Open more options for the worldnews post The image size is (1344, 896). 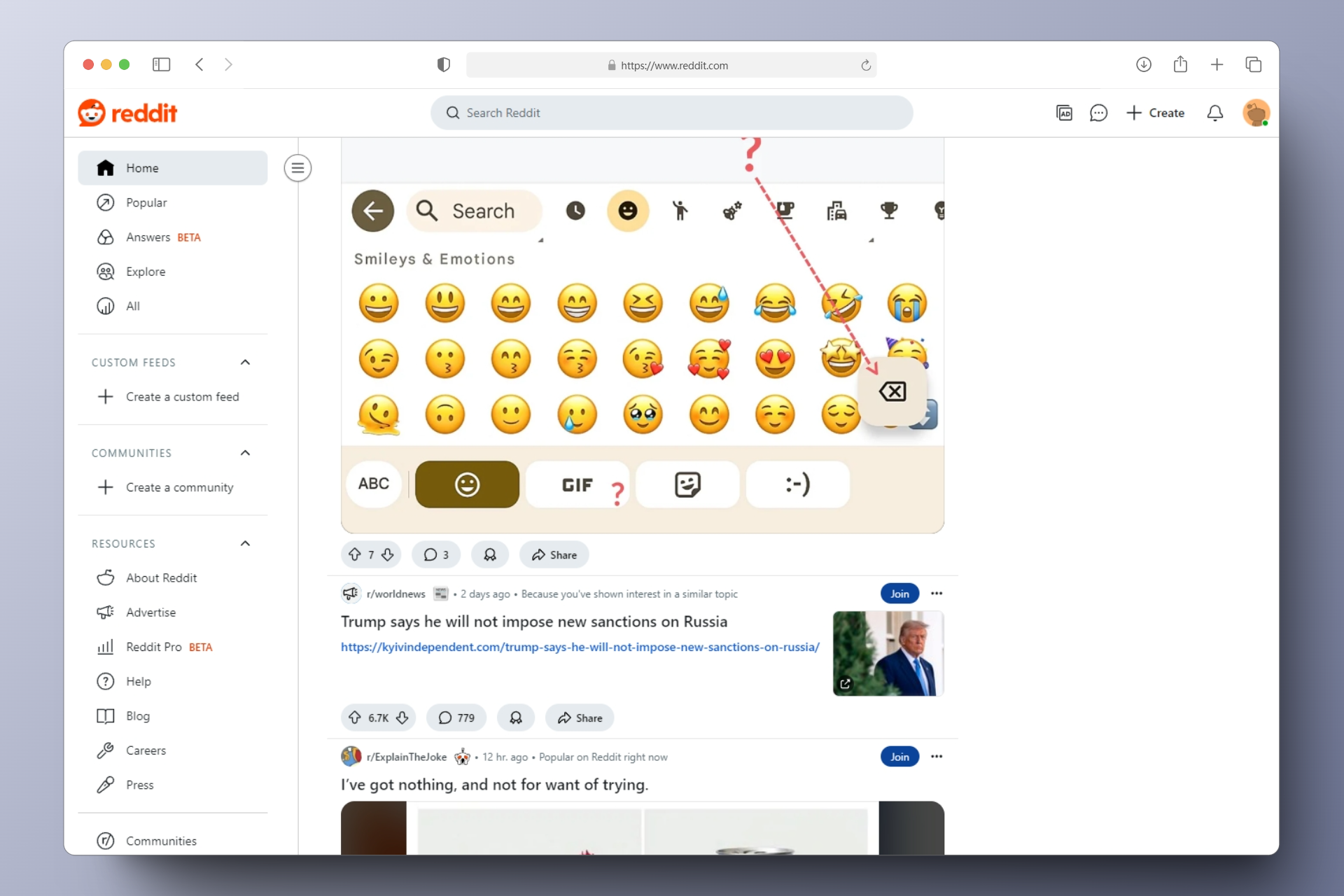tap(937, 594)
